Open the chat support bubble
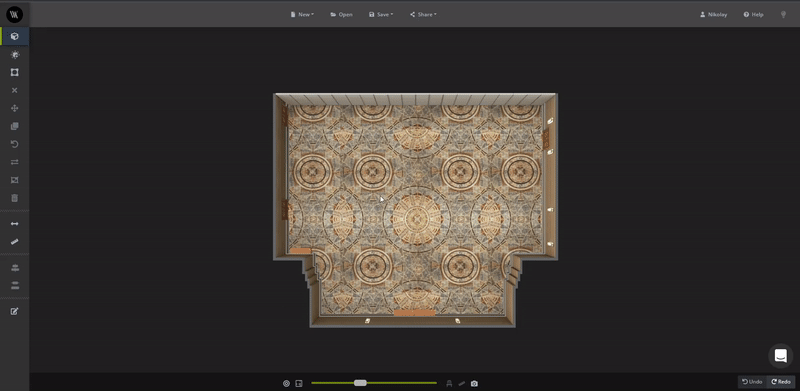Viewport: 800px width, 391px height. [x=781, y=355]
